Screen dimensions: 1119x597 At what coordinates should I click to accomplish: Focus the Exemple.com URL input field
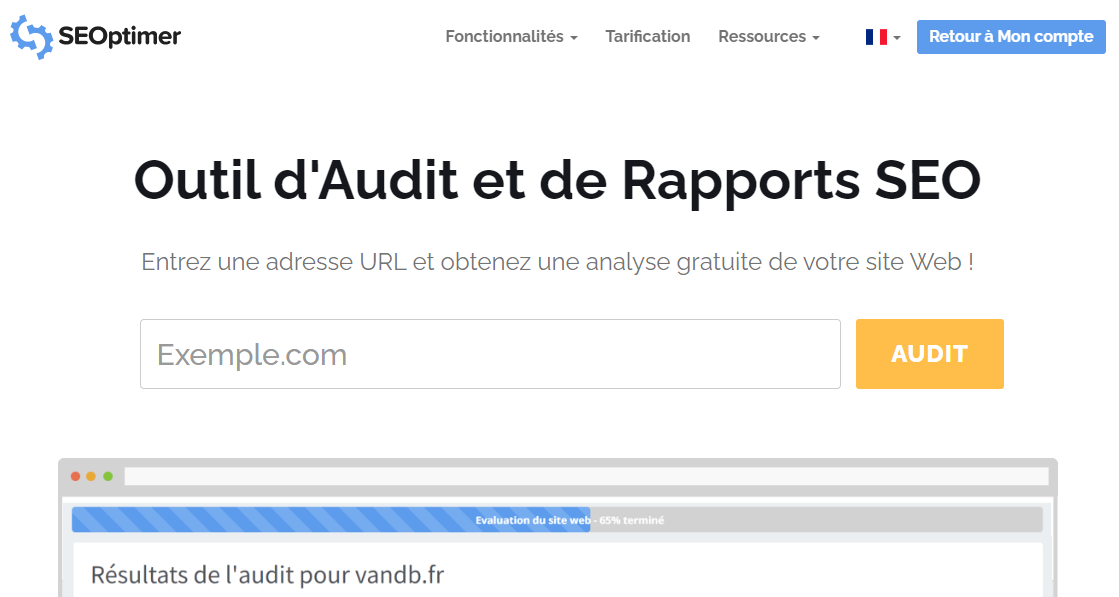490,354
